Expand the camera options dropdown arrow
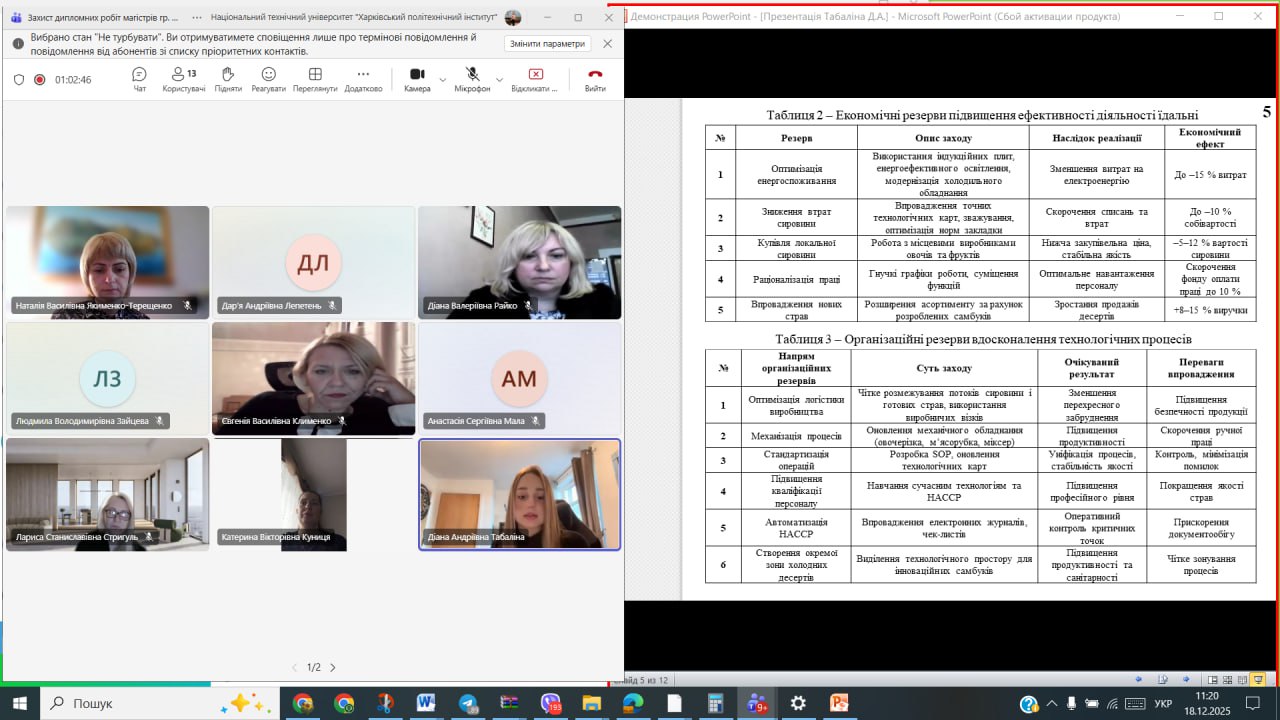Viewport: 1280px width, 720px height. coord(443,79)
